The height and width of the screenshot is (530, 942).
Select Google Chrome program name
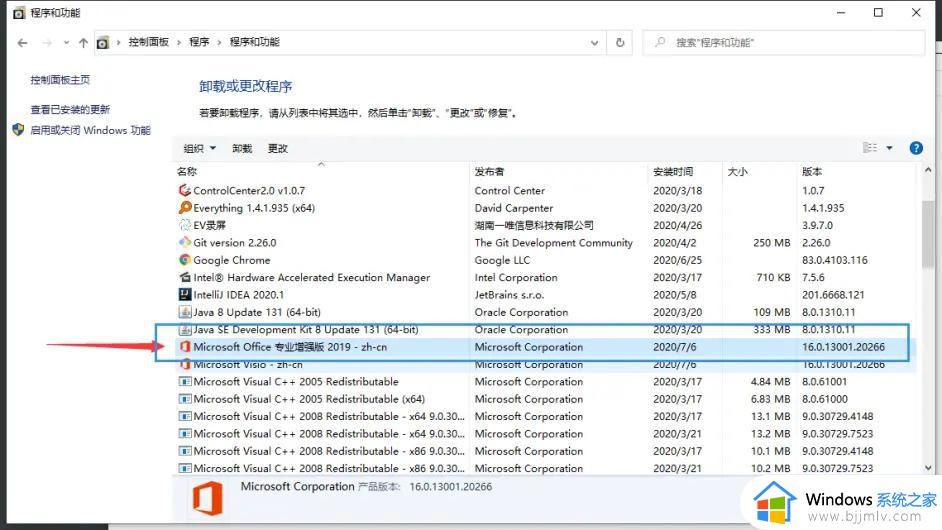click(x=232, y=260)
